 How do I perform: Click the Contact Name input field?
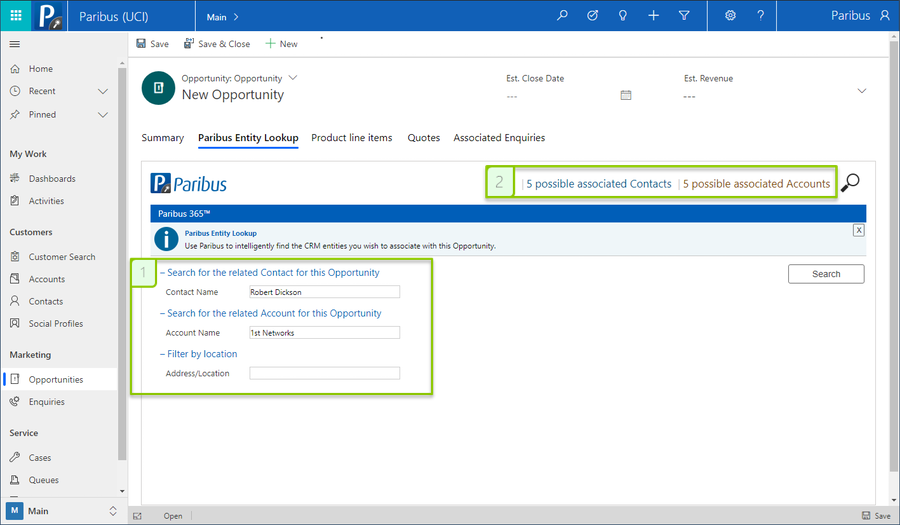point(324,292)
